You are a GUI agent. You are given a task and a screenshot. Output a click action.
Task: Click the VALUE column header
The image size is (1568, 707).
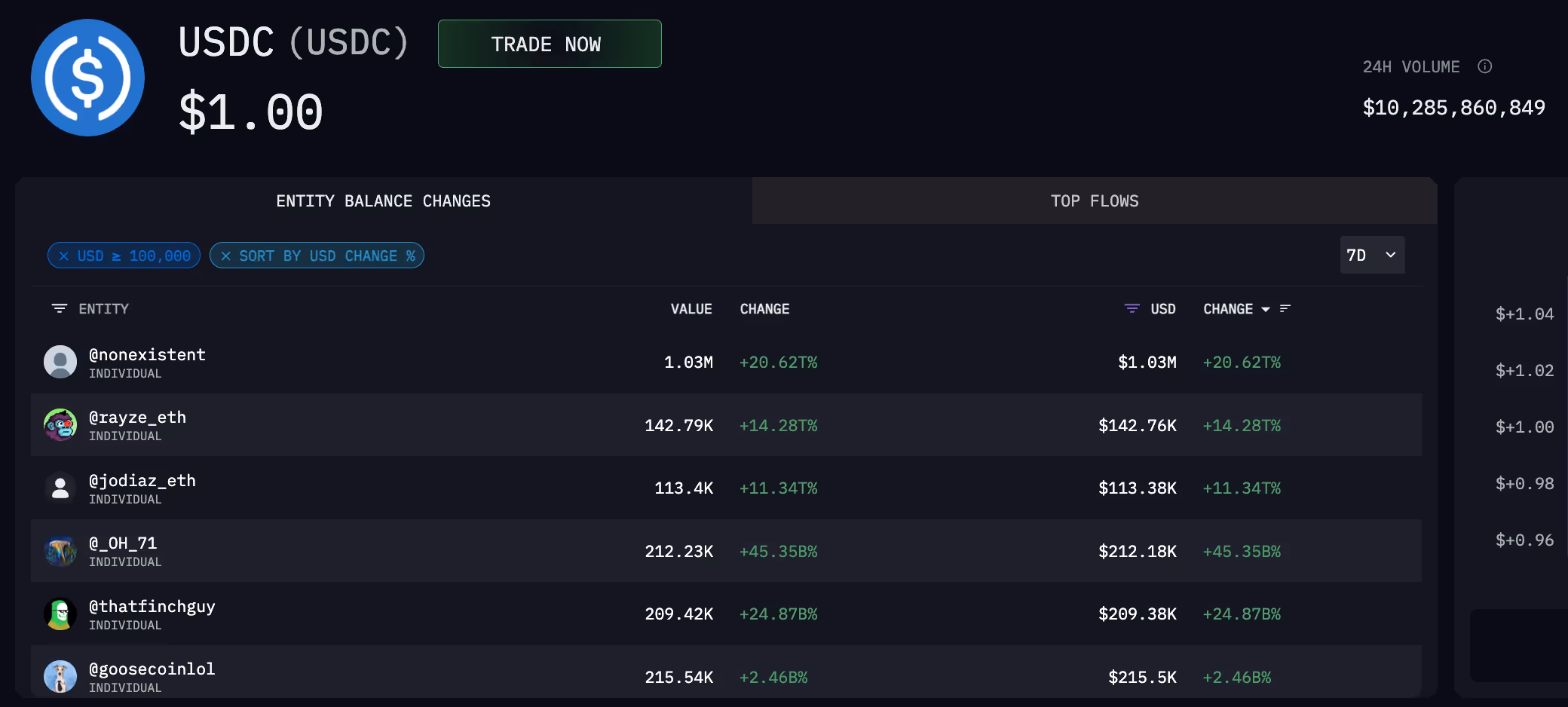[x=691, y=309]
